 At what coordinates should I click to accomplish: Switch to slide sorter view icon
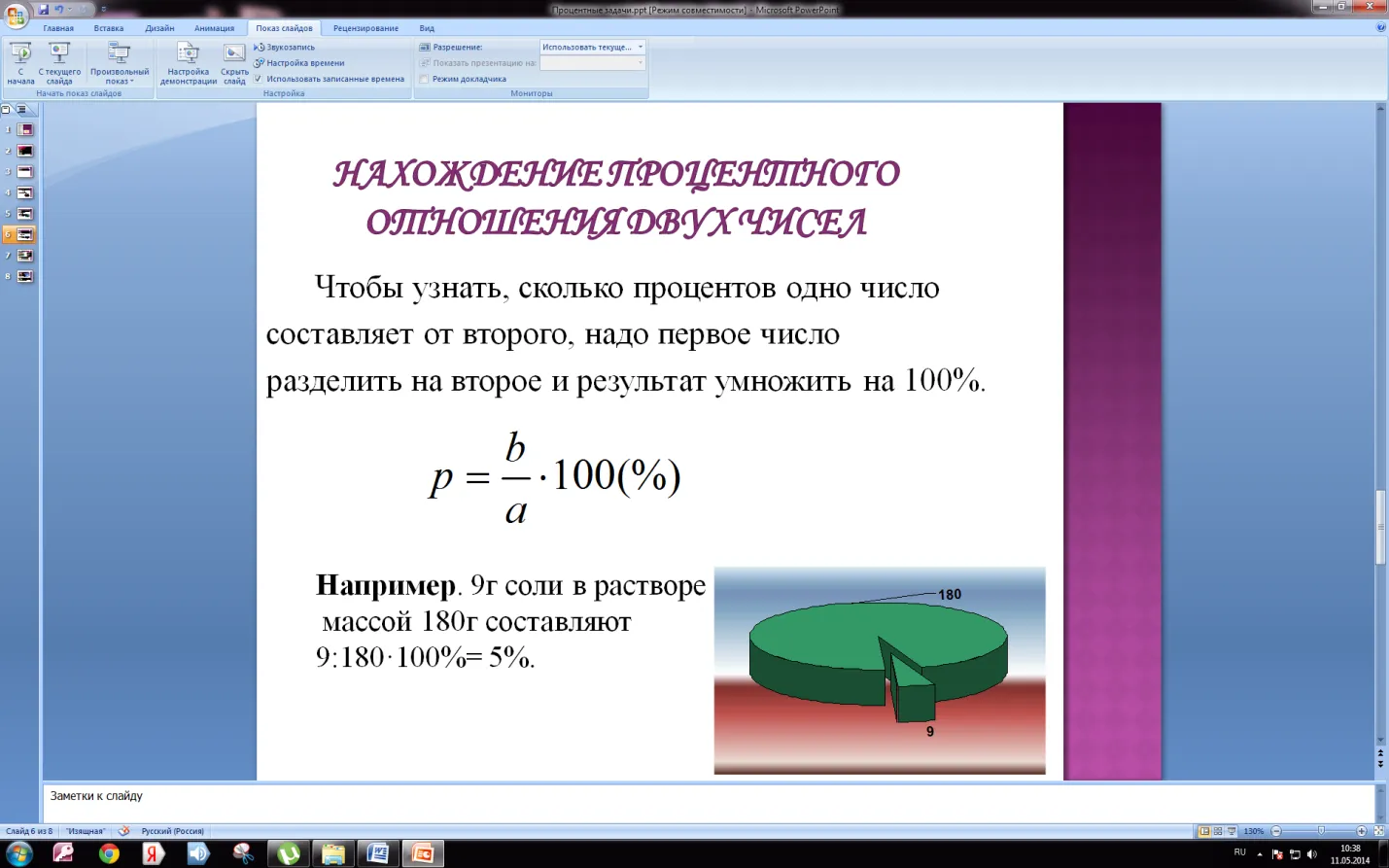(x=1218, y=831)
